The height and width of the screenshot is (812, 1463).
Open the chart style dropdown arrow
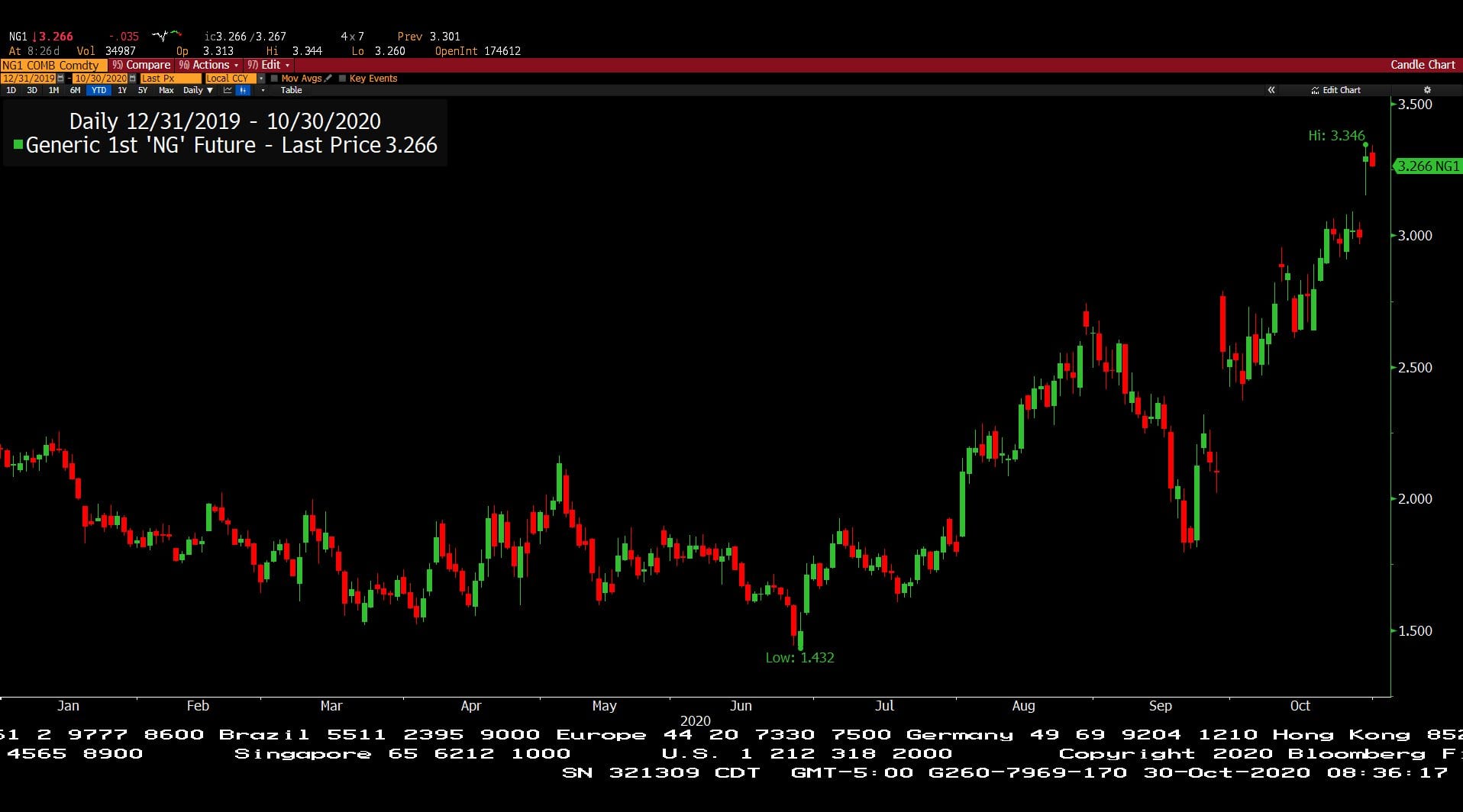(263, 90)
